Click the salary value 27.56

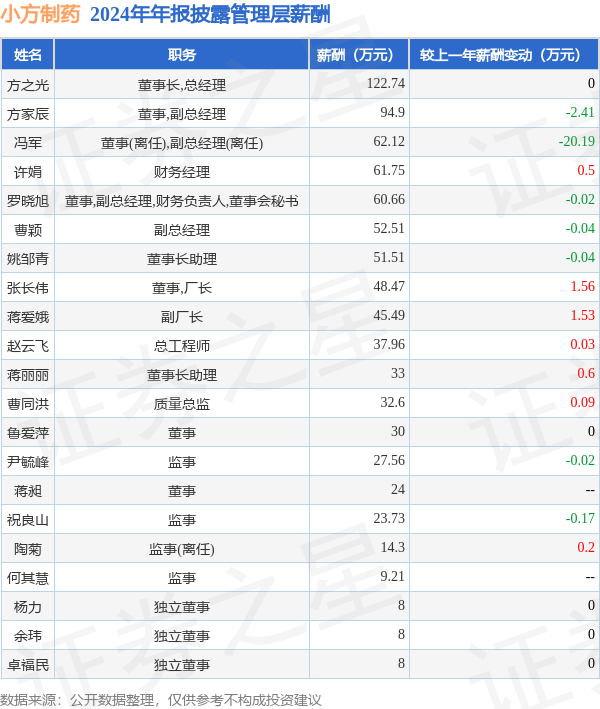pyautogui.click(x=389, y=460)
